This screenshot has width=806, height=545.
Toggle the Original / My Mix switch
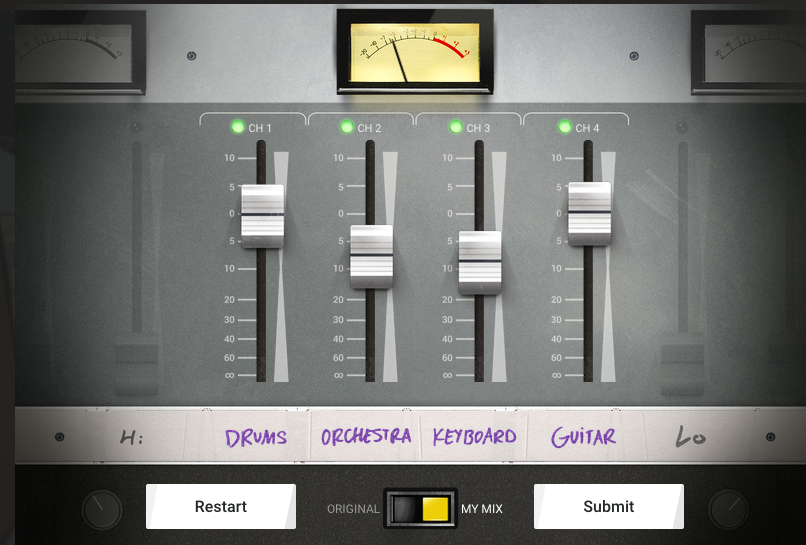pyautogui.click(x=420, y=508)
